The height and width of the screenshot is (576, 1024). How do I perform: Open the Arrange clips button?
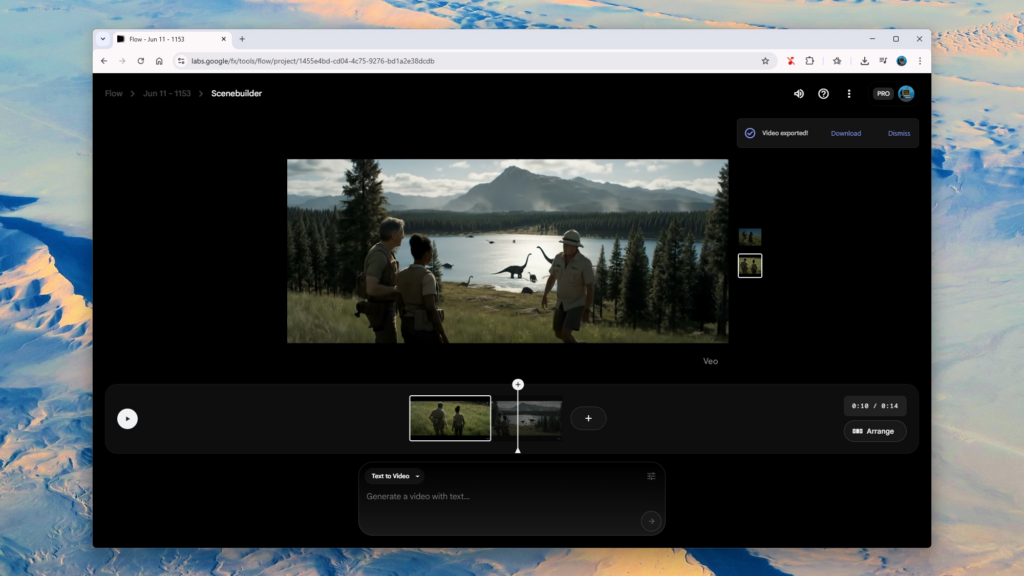point(874,431)
